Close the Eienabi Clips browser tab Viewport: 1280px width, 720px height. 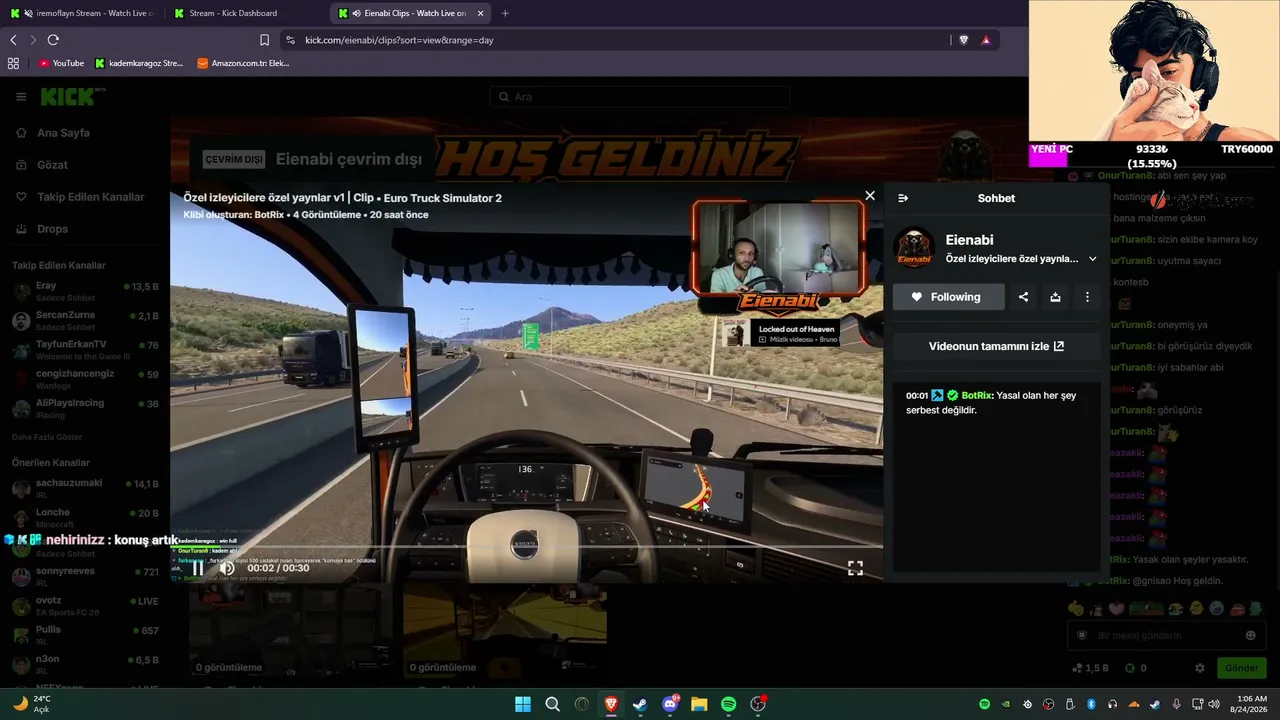[x=480, y=13]
